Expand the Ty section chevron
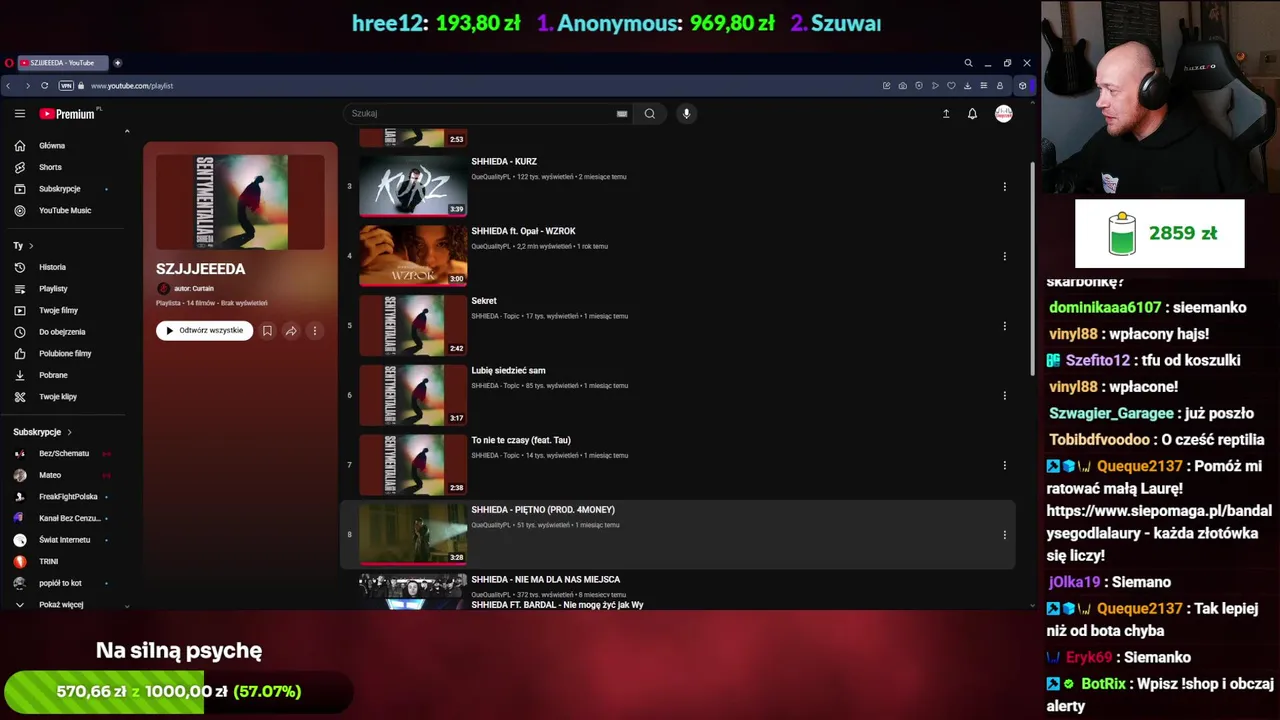This screenshot has height=720, width=1280. click(31, 246)
